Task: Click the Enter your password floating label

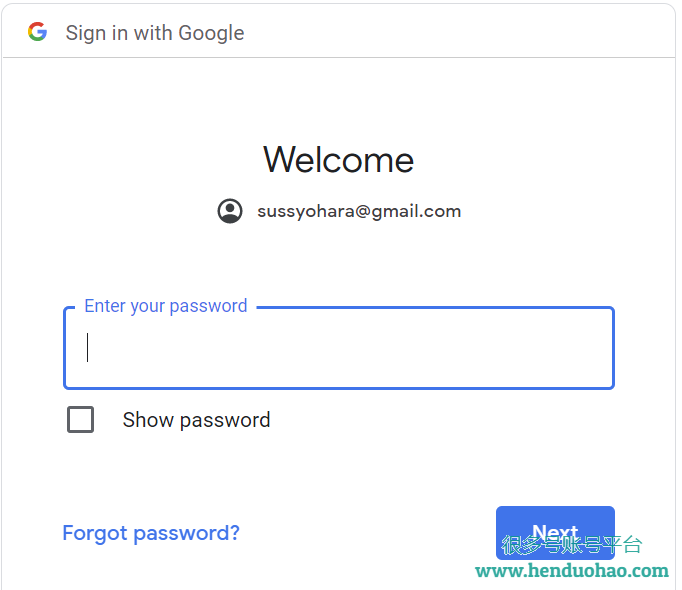Action: (166, 306)
